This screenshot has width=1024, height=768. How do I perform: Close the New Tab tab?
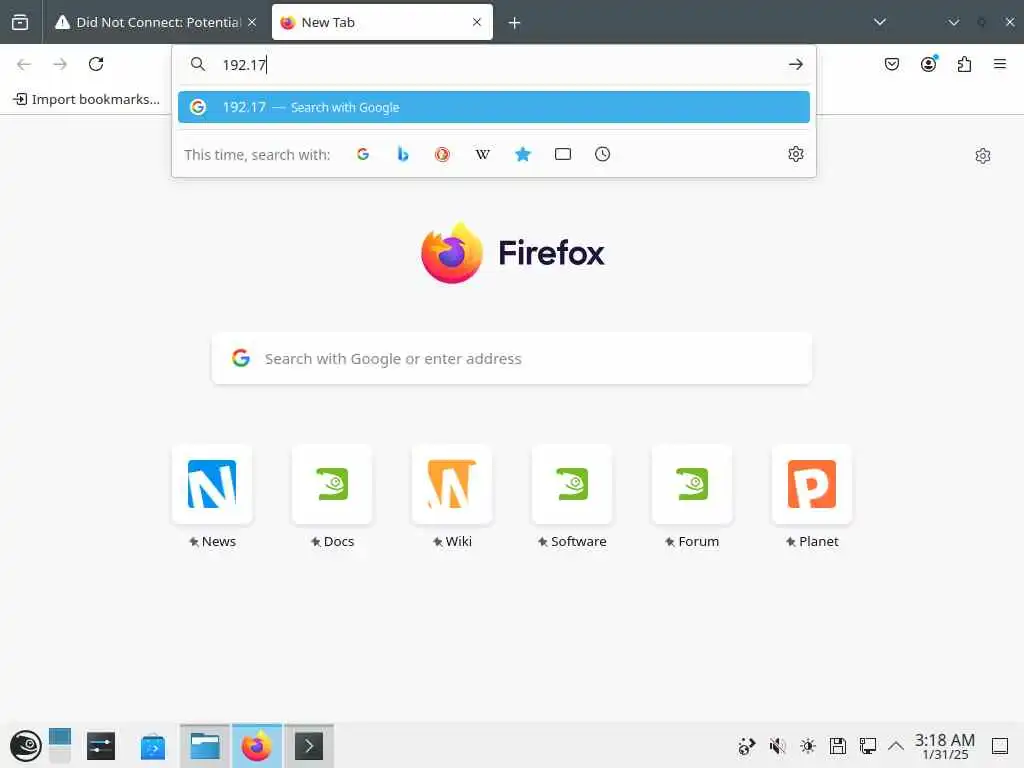point(477,22)
